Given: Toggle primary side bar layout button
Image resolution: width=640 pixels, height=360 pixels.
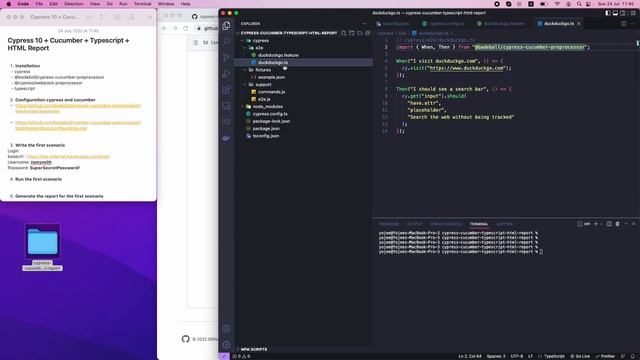Looking at the screenshot, I should 608,13.
